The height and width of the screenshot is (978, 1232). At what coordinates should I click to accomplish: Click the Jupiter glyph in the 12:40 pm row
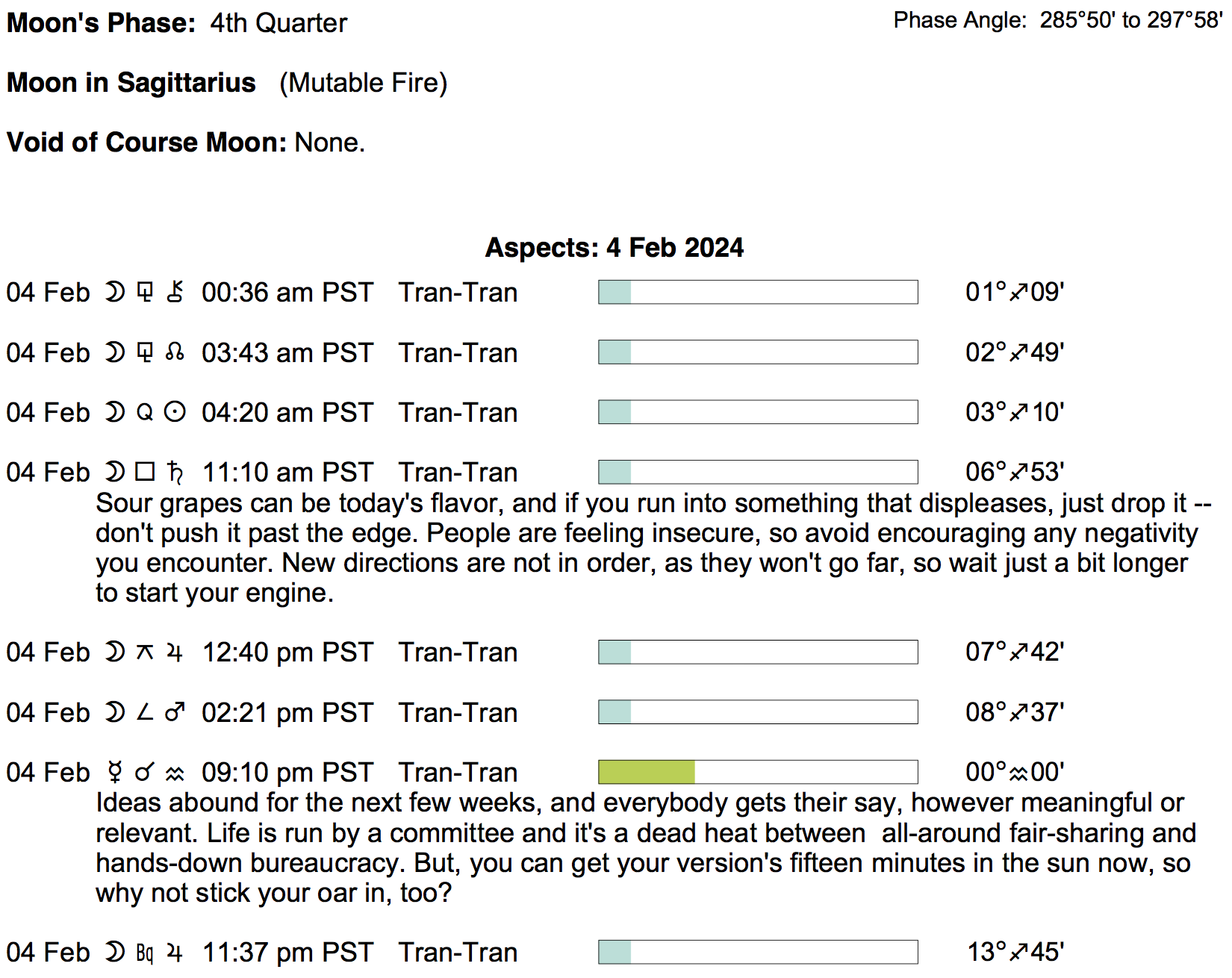click(x=175, y=652)
